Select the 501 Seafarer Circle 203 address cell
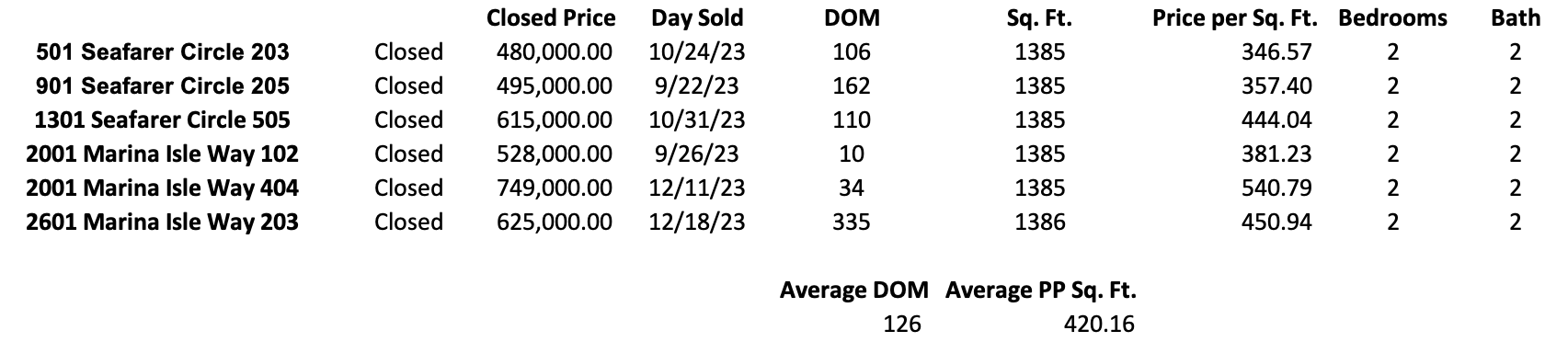 (163, 52)
